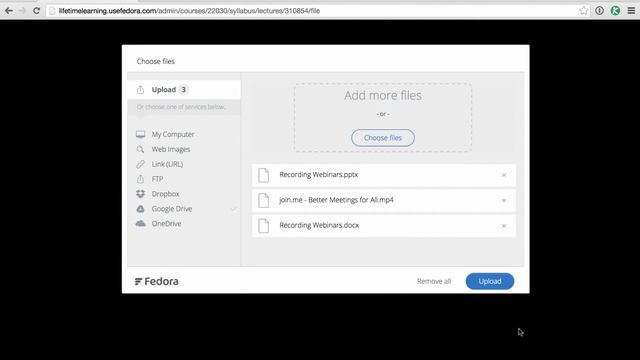Screen dimensions: 640x360
Task: Click the browser forward arrow
Action: pos(22,11)
